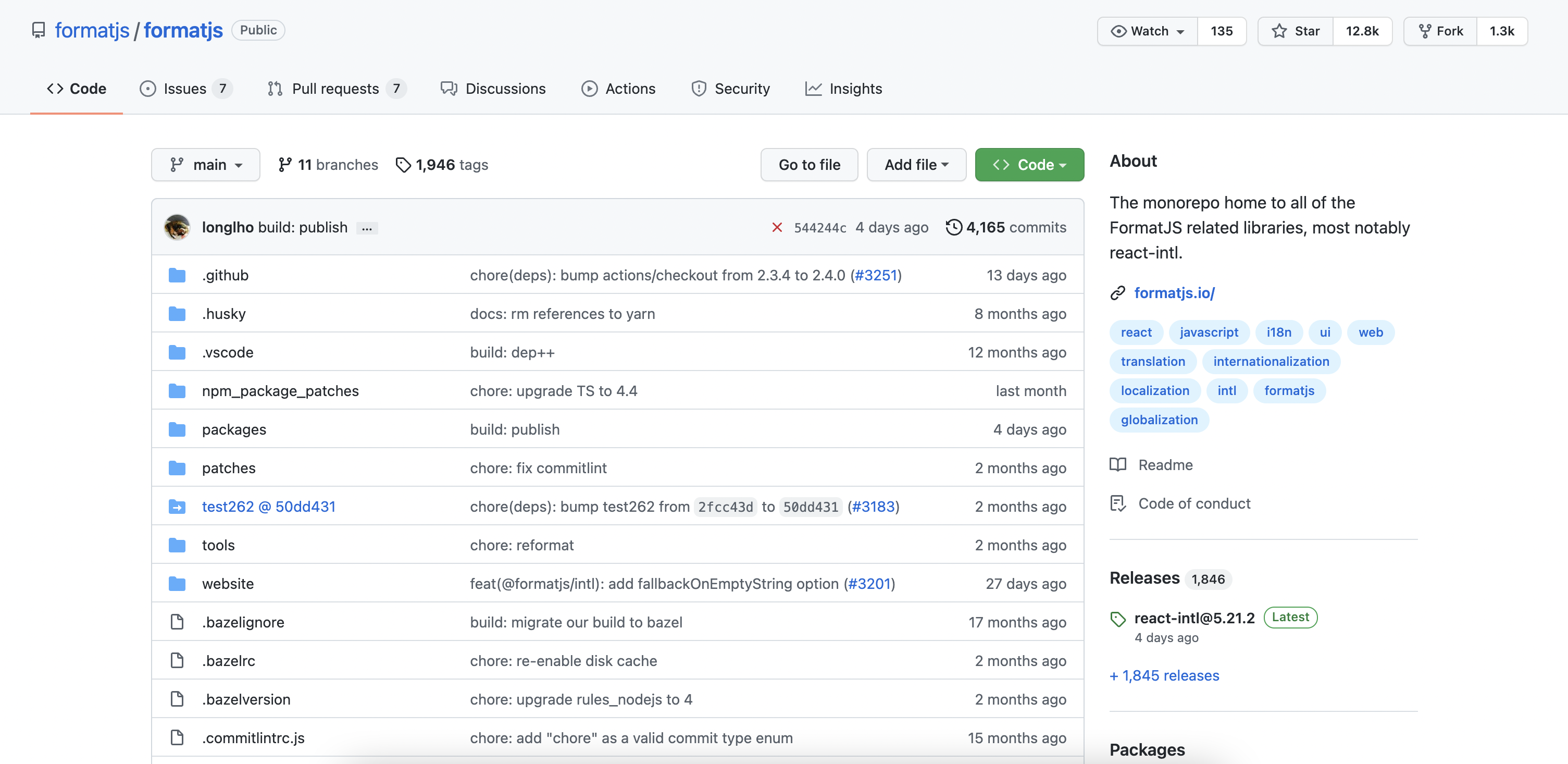
Task: Star the formatjs repository
Action: [1296, 31]
